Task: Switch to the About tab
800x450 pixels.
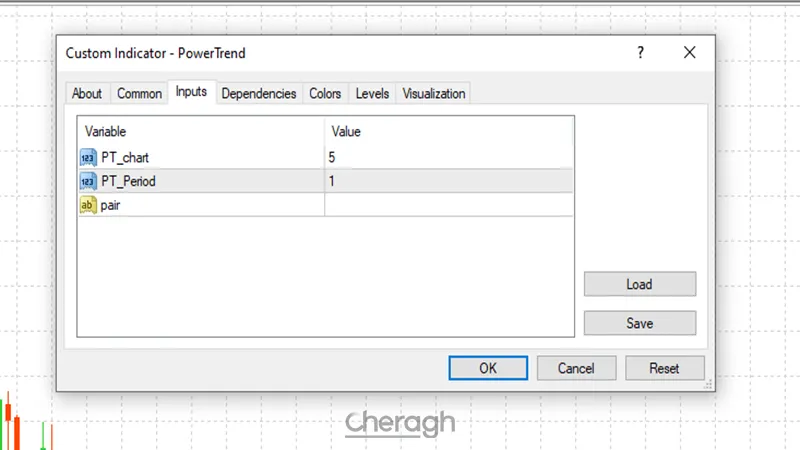Action: pyautogui.click(x=87, y=93)
